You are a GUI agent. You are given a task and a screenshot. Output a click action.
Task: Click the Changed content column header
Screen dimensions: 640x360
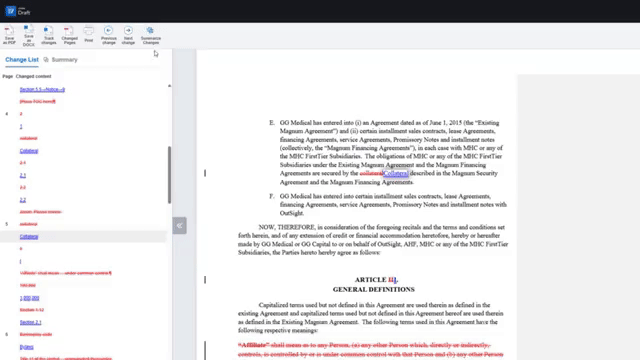(33, 76)
